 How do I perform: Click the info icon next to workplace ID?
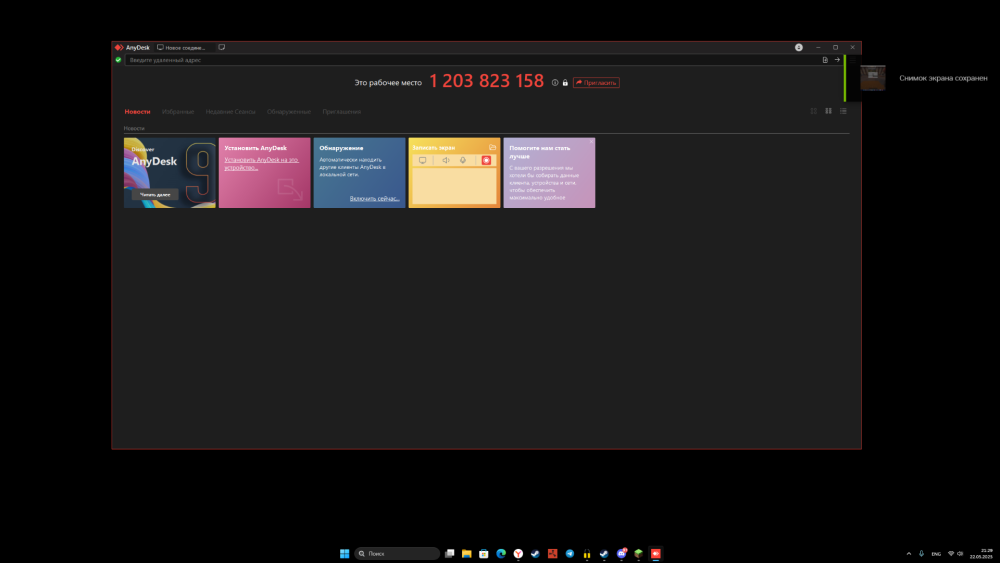555,82
